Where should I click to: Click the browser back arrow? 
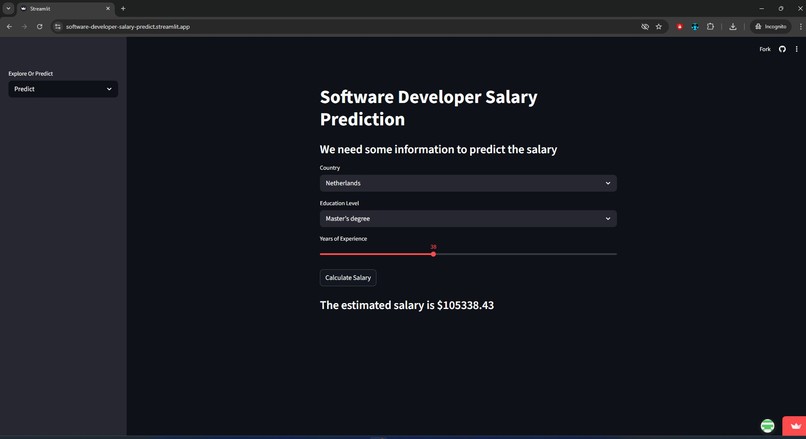9,27
